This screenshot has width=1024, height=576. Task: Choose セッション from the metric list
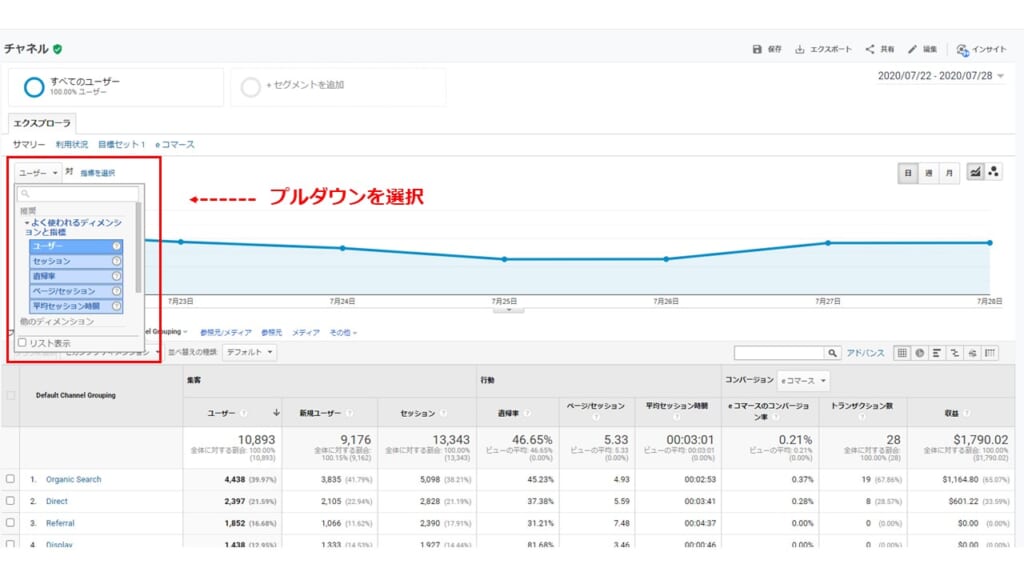click(76, 261)
